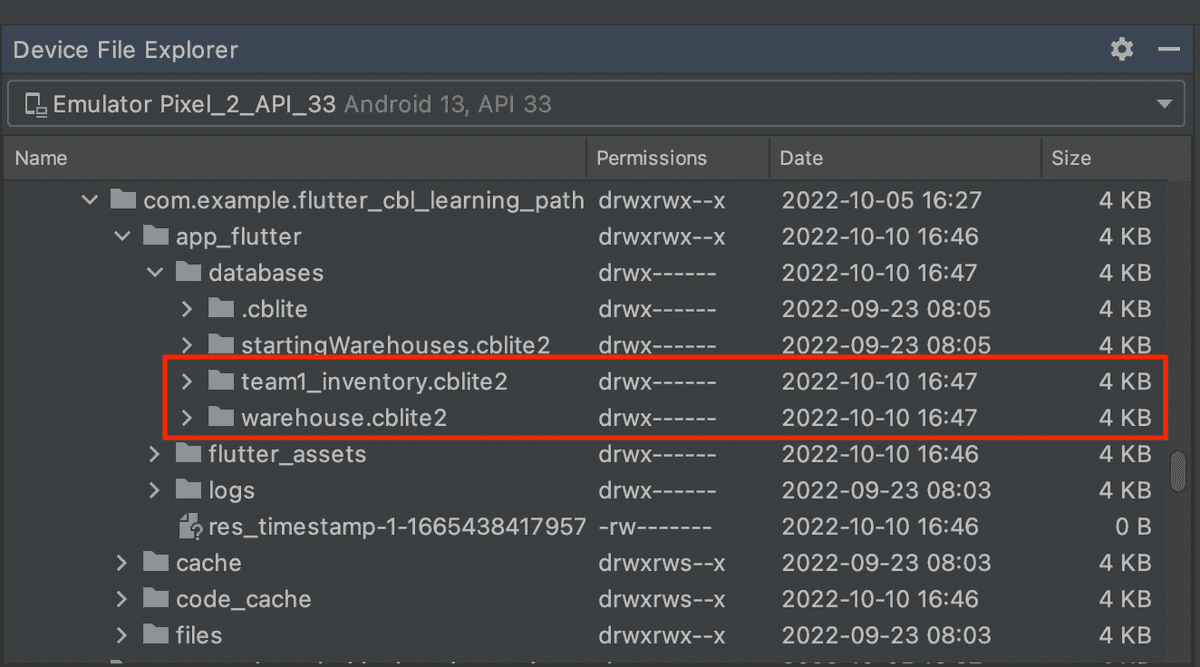Expand warehouse.cblite2 folder
Image resolution: width=1200 pixels, height=667 pixels.
coord(187,417)
